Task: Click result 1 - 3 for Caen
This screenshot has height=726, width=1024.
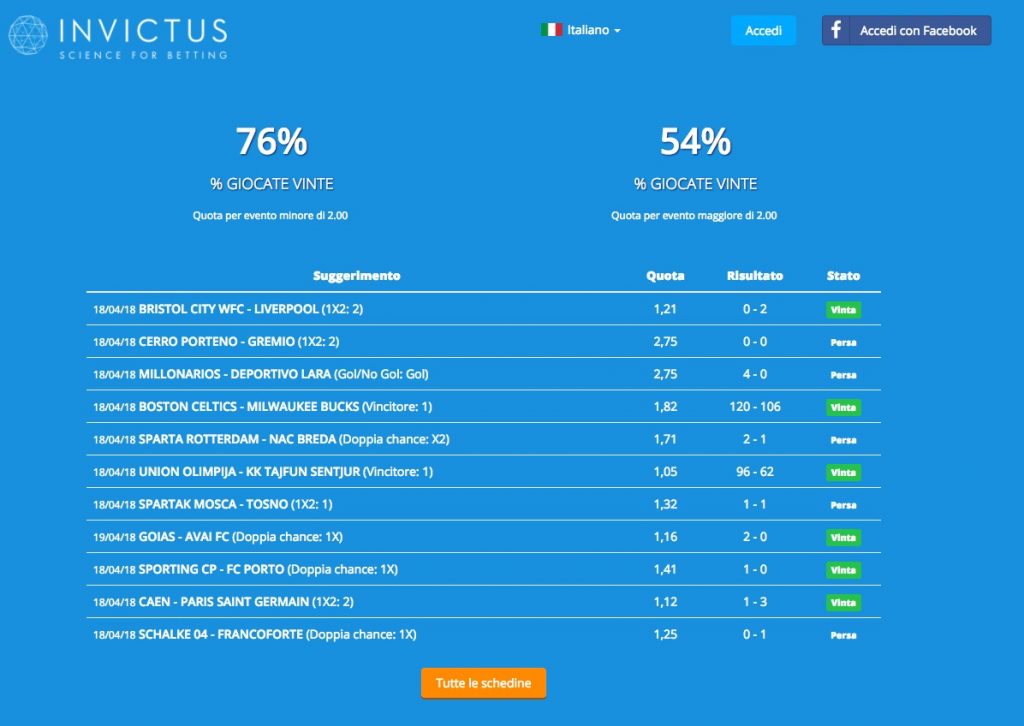Action: tap(755, 602)
